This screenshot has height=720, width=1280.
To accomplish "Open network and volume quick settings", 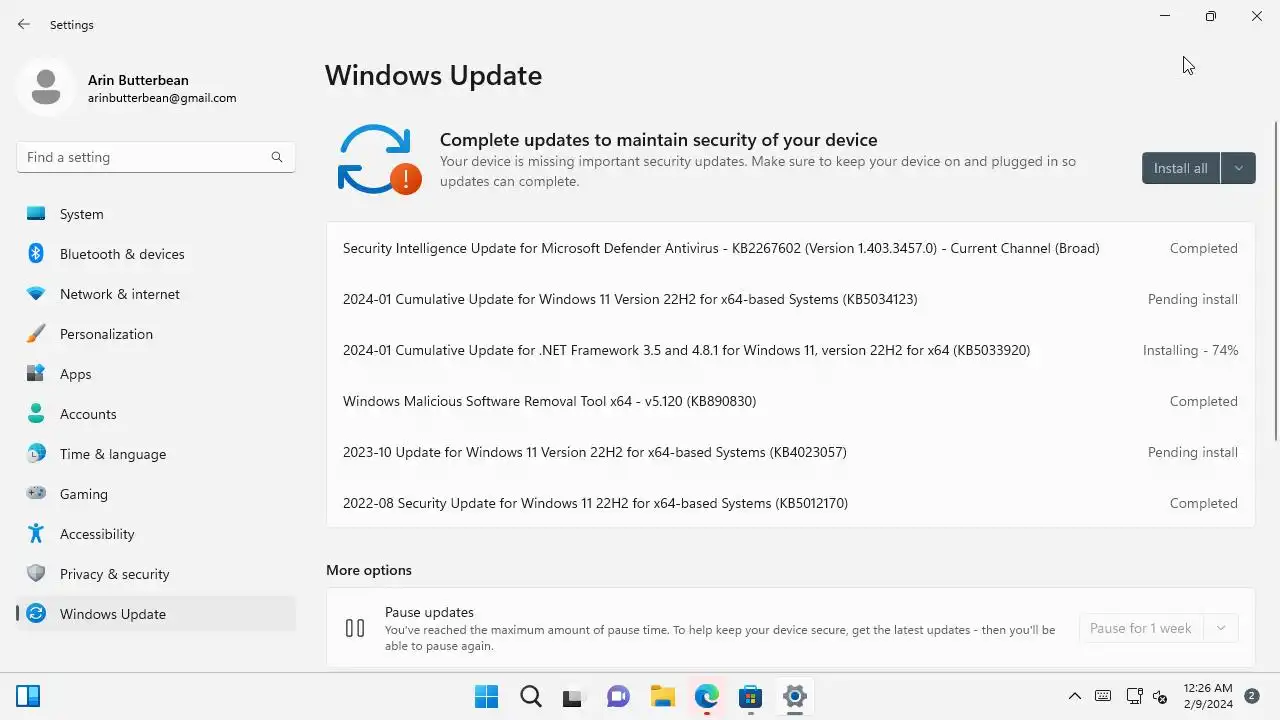I will click(1147, 696).
